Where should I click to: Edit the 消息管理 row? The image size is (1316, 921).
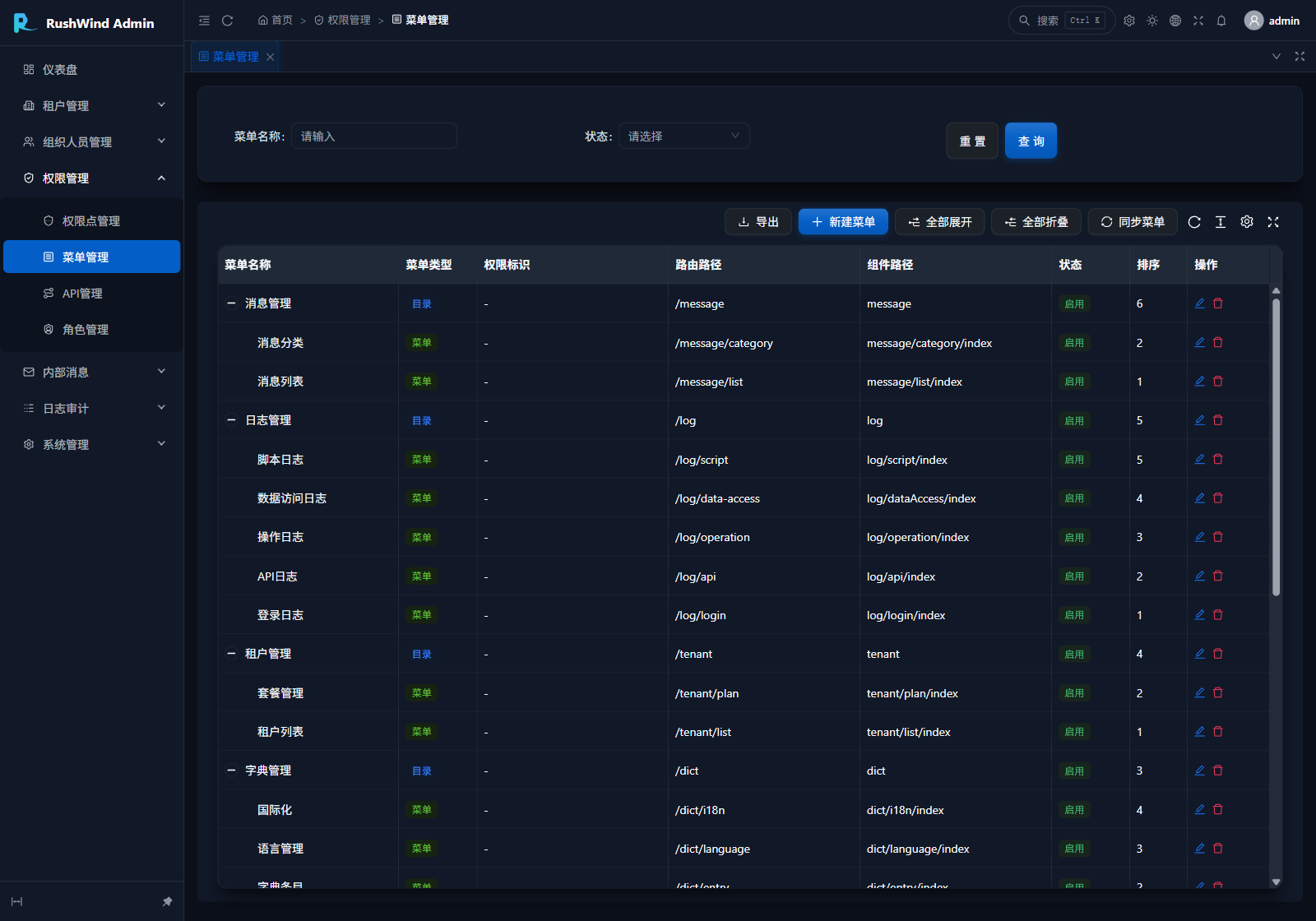point(1200,303)
